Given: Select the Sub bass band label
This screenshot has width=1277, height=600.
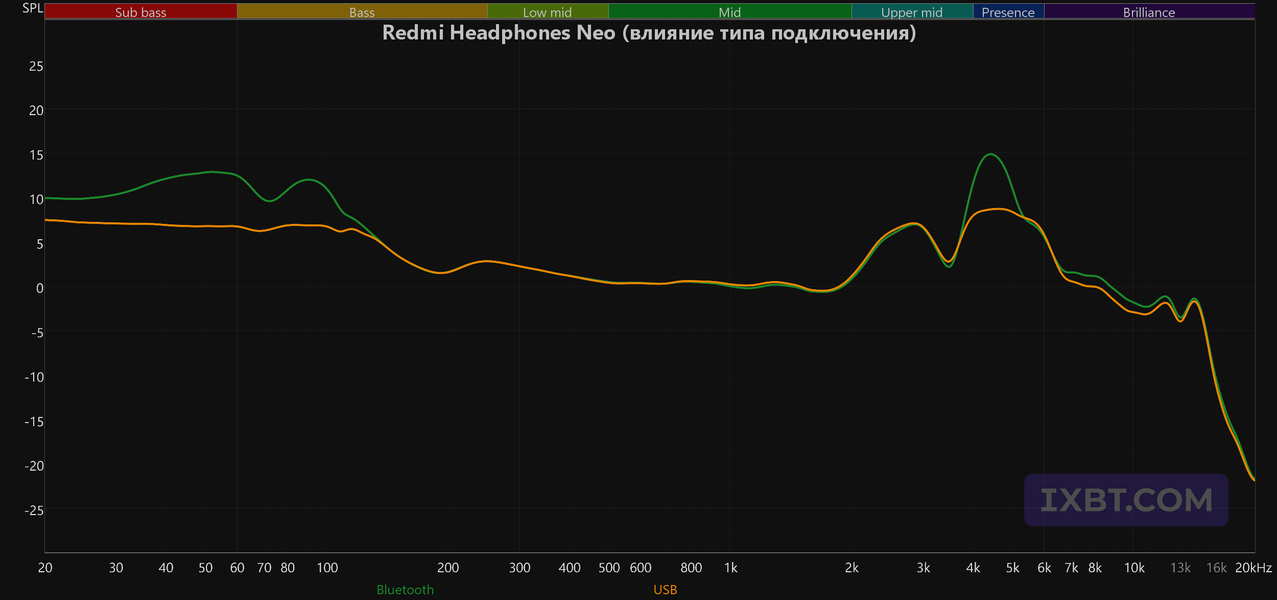Looking at the screenshot, I should pyautogui.click(x=141, y=12).
